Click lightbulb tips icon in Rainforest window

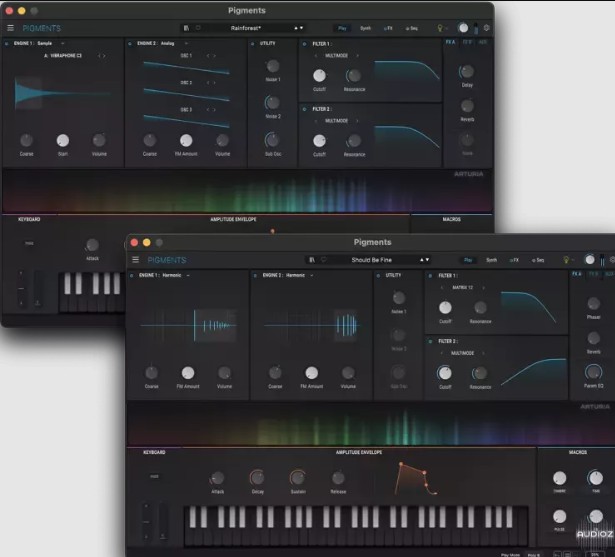440,28
